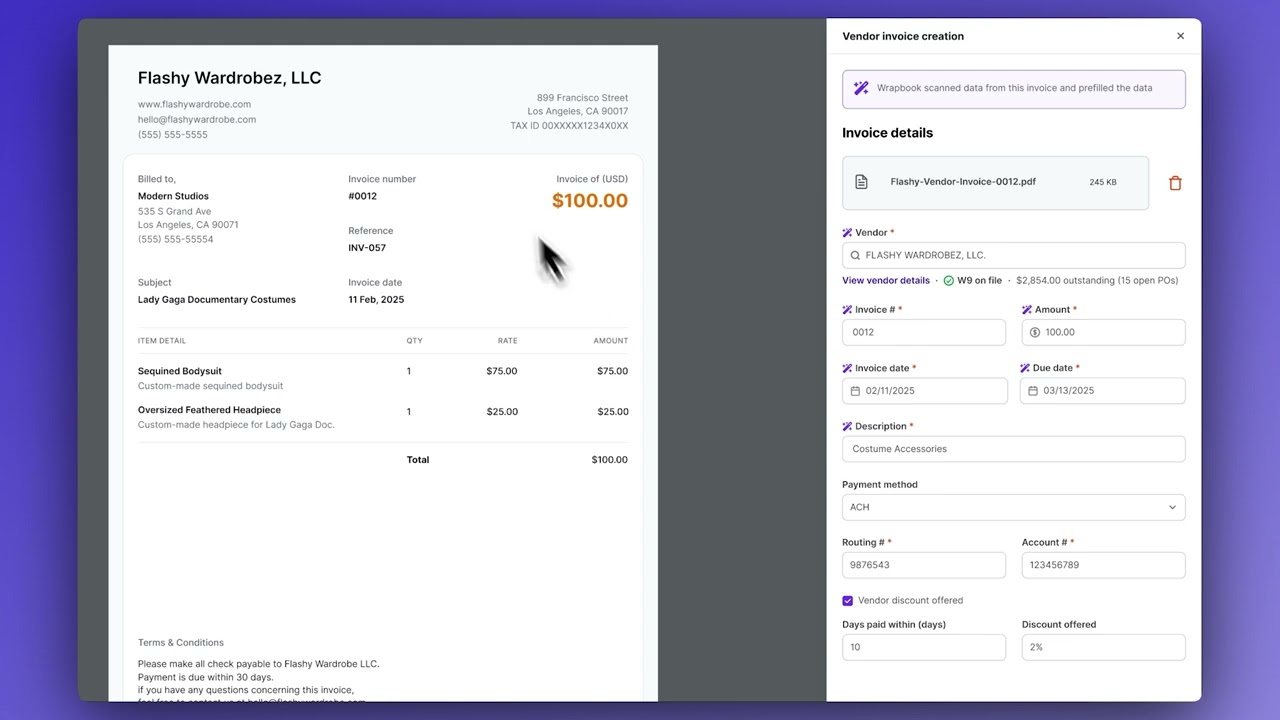Click the Invoice details heading
The image size is (1280, 720).
(x=887, y=133)
